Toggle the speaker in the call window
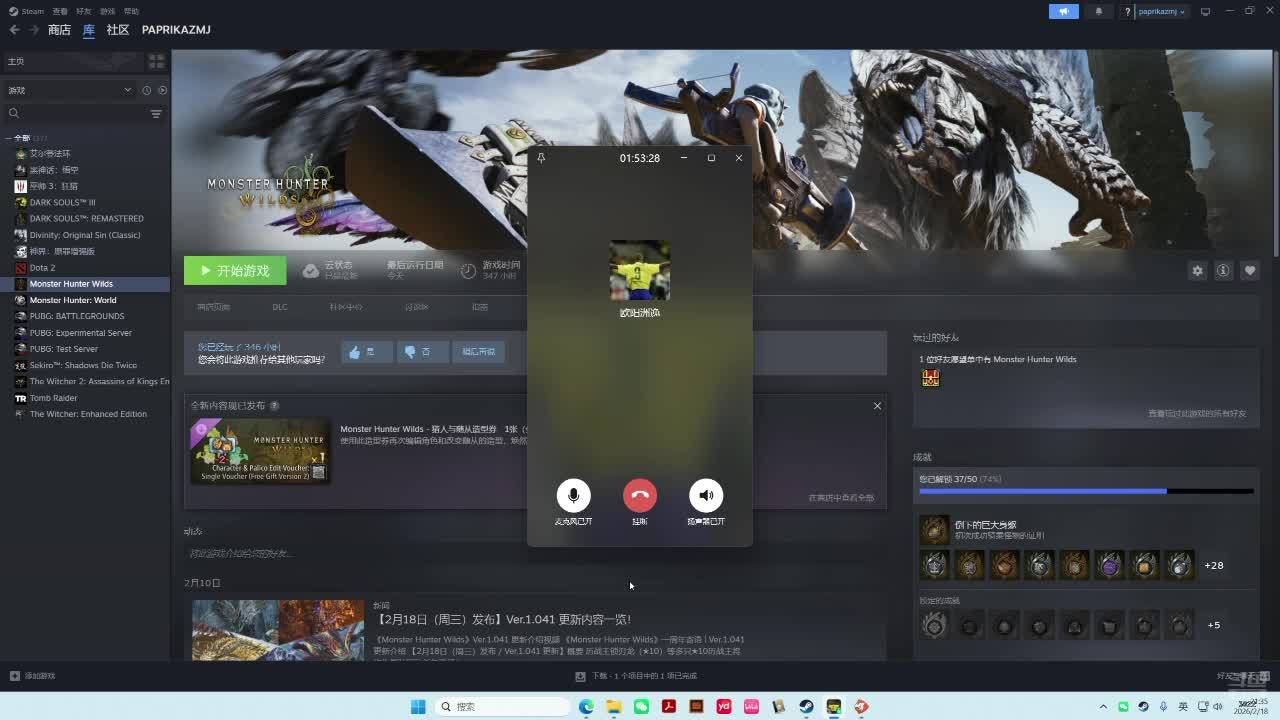This screenshot has height=720, width=1280. tap(706, 495)
